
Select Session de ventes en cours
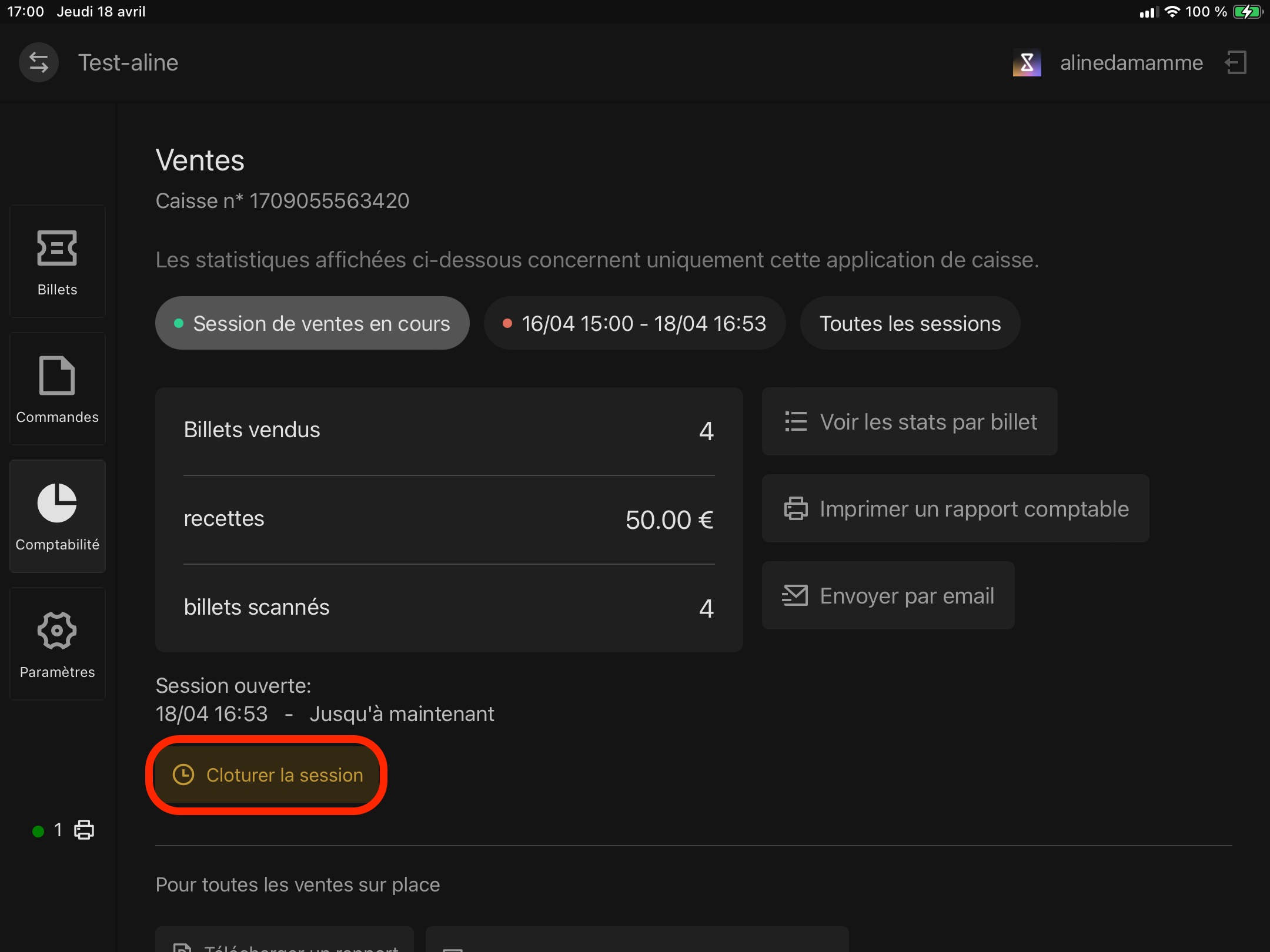coord(312,323)
